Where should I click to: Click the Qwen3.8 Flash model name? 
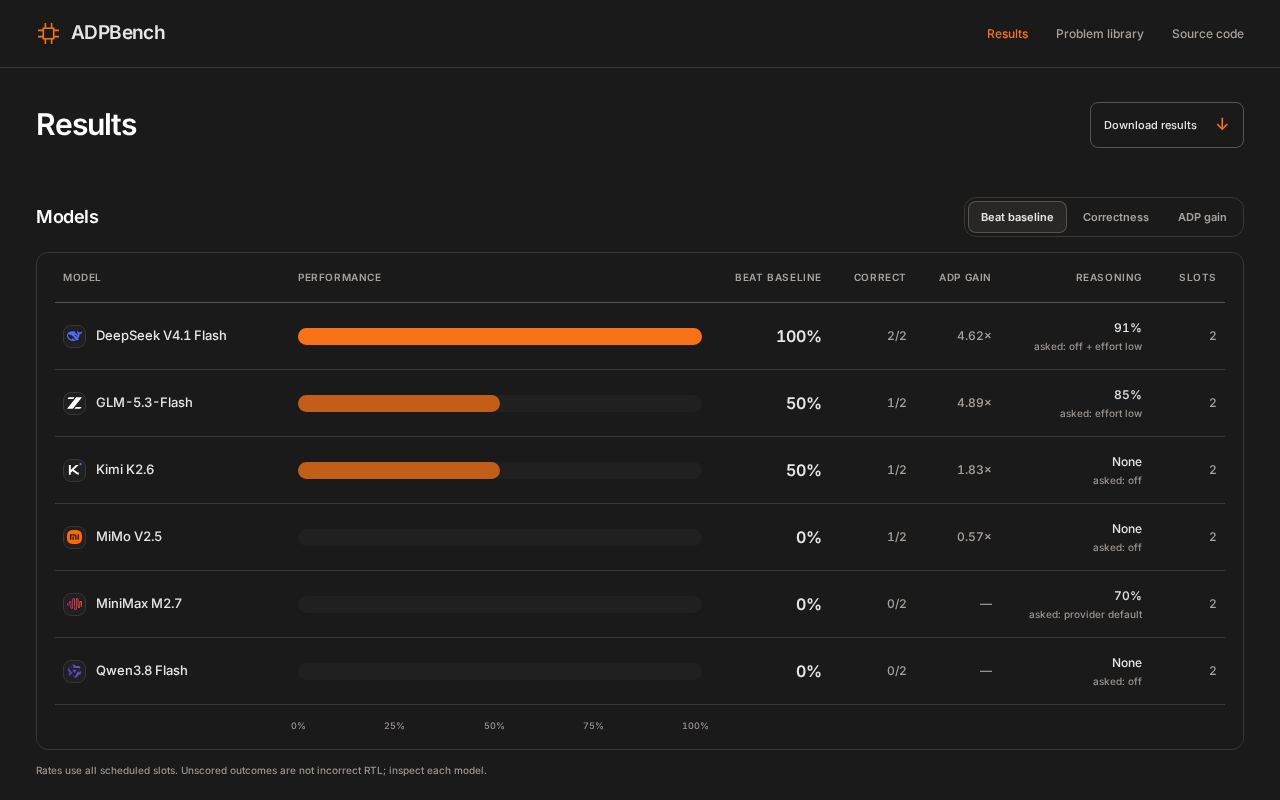[142, 671]
